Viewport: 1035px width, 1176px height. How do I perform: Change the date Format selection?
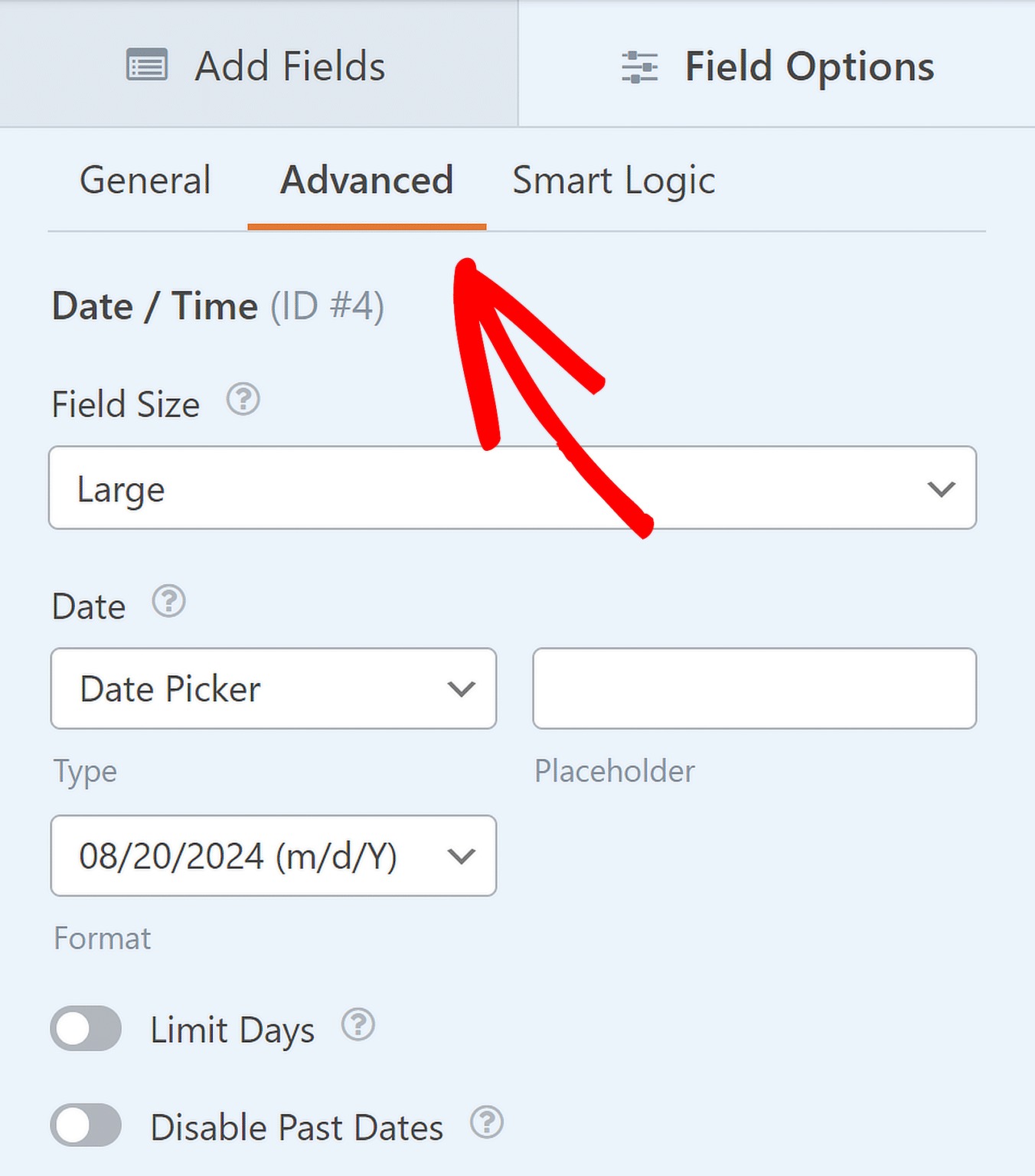click(x=273, y=856)
